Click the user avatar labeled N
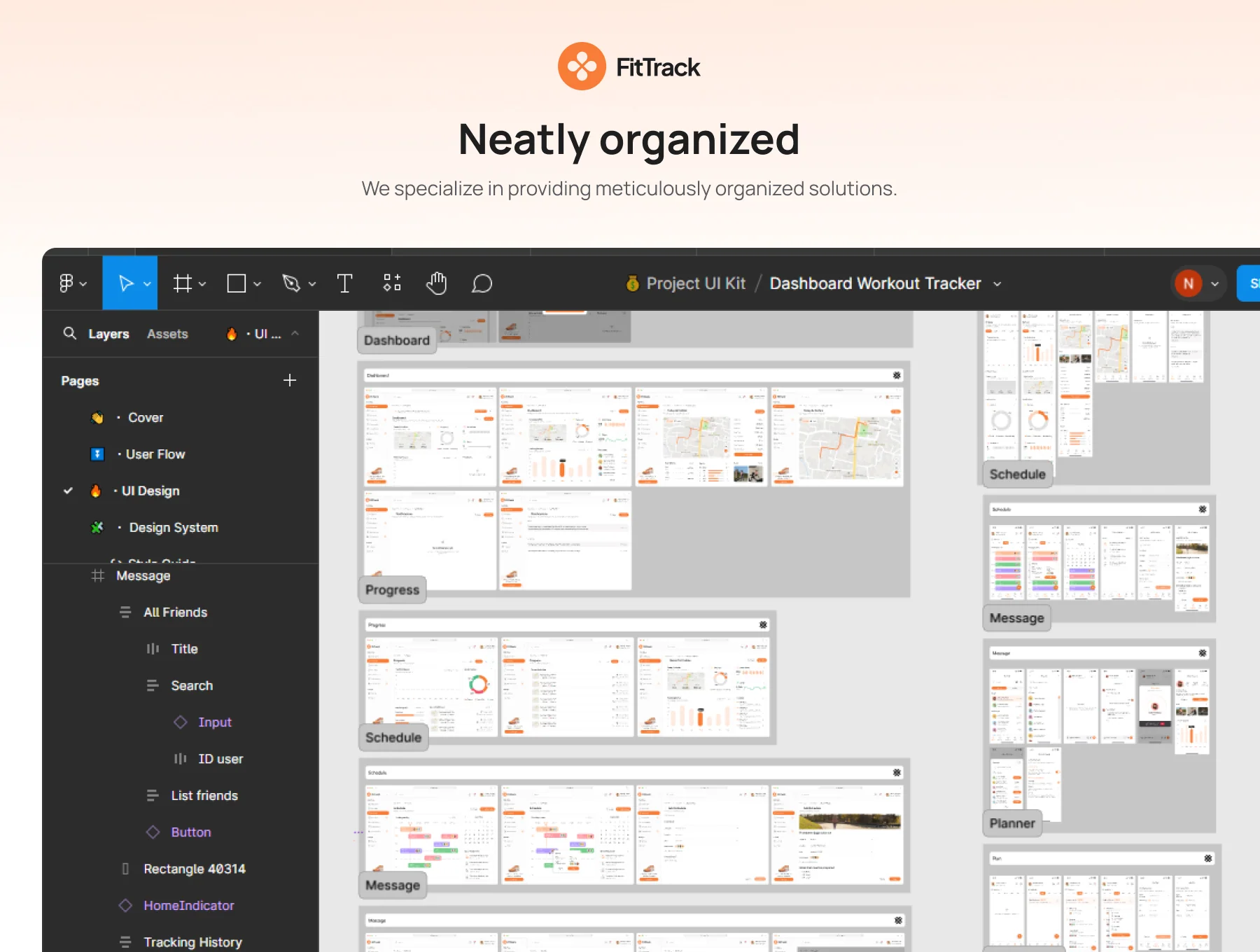The height and width of the screenshot is (952, 1260). [1188, 283]
